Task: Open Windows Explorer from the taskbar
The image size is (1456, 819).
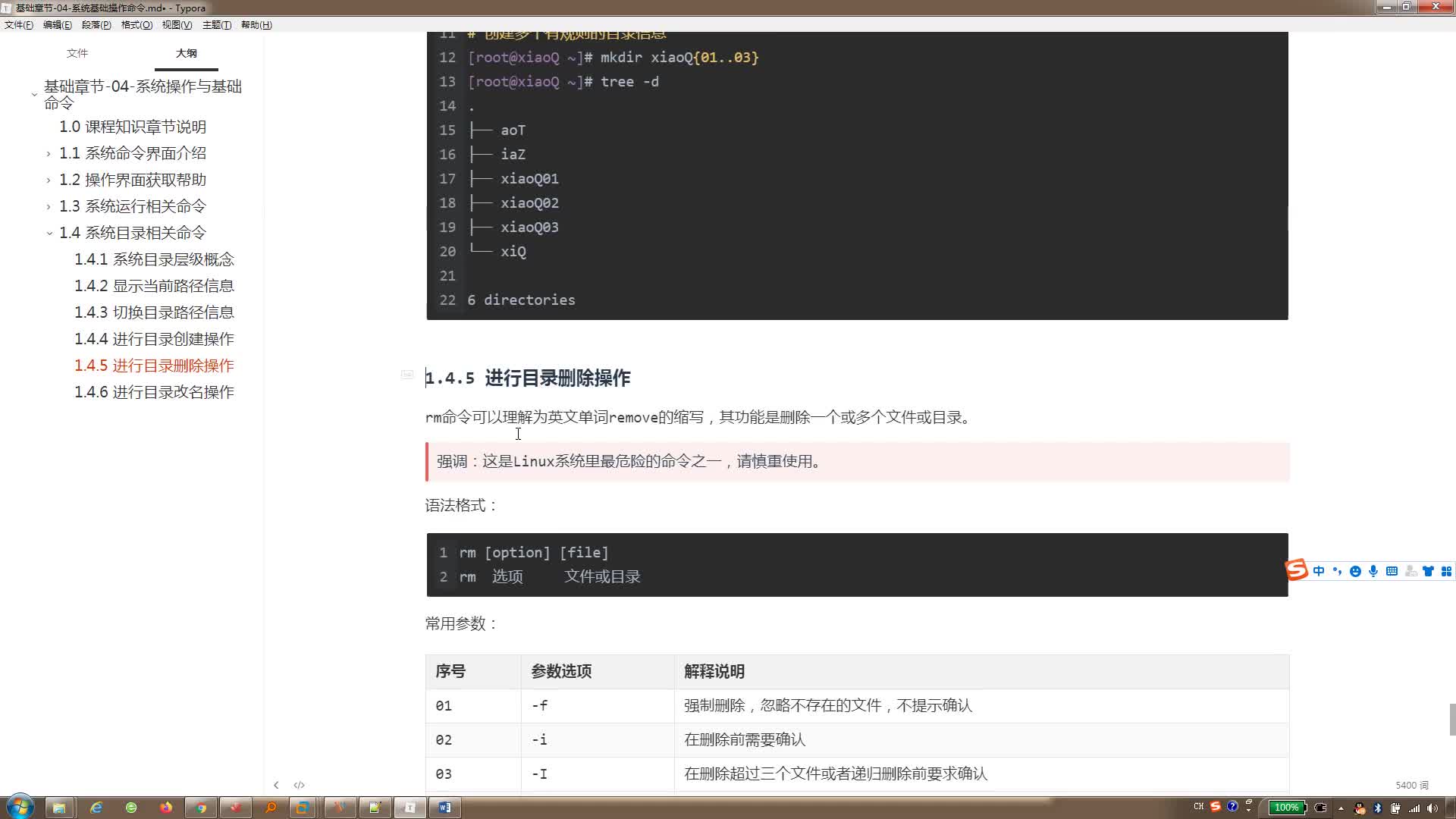Action: click(x=59, y=808)
